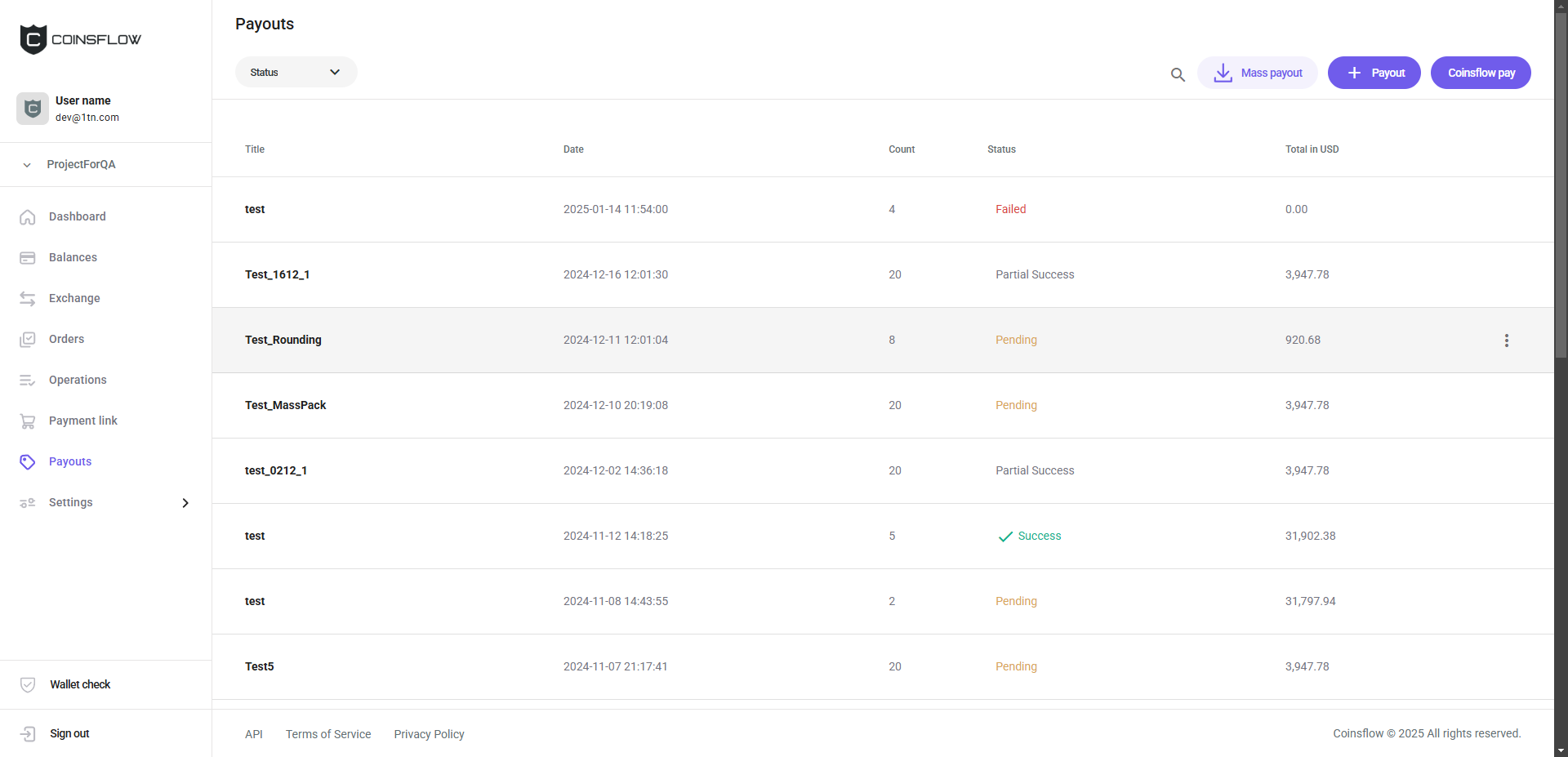Click the Dashboard home icon

click(28, 217)
